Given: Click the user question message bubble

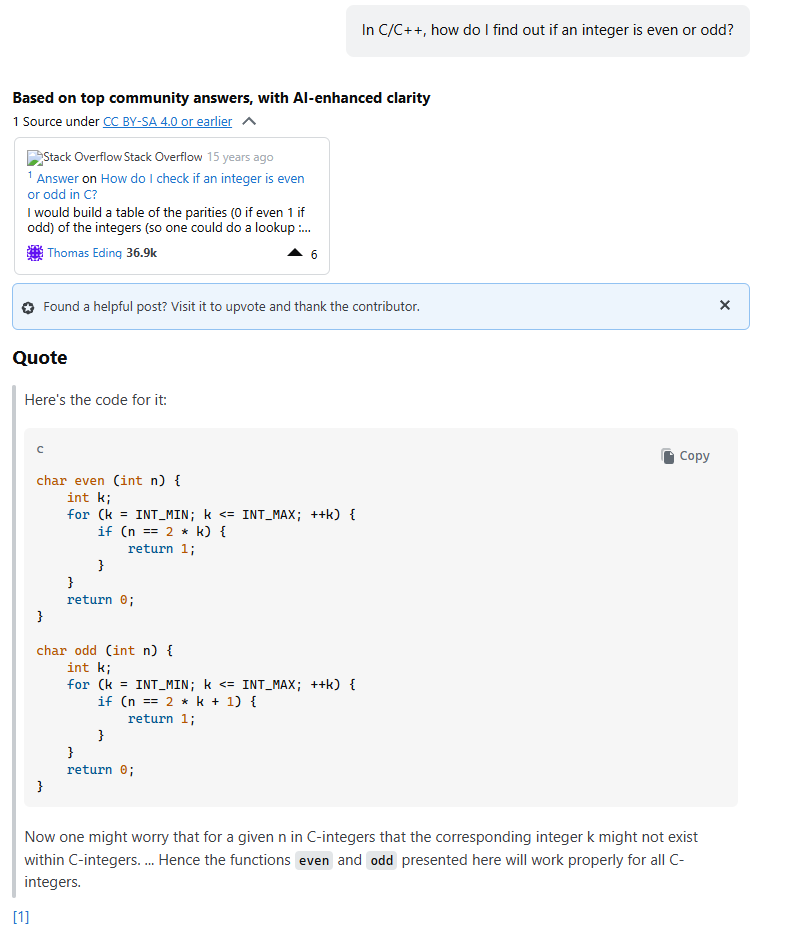Looking at the screenshot, I should tap(547, 30).
